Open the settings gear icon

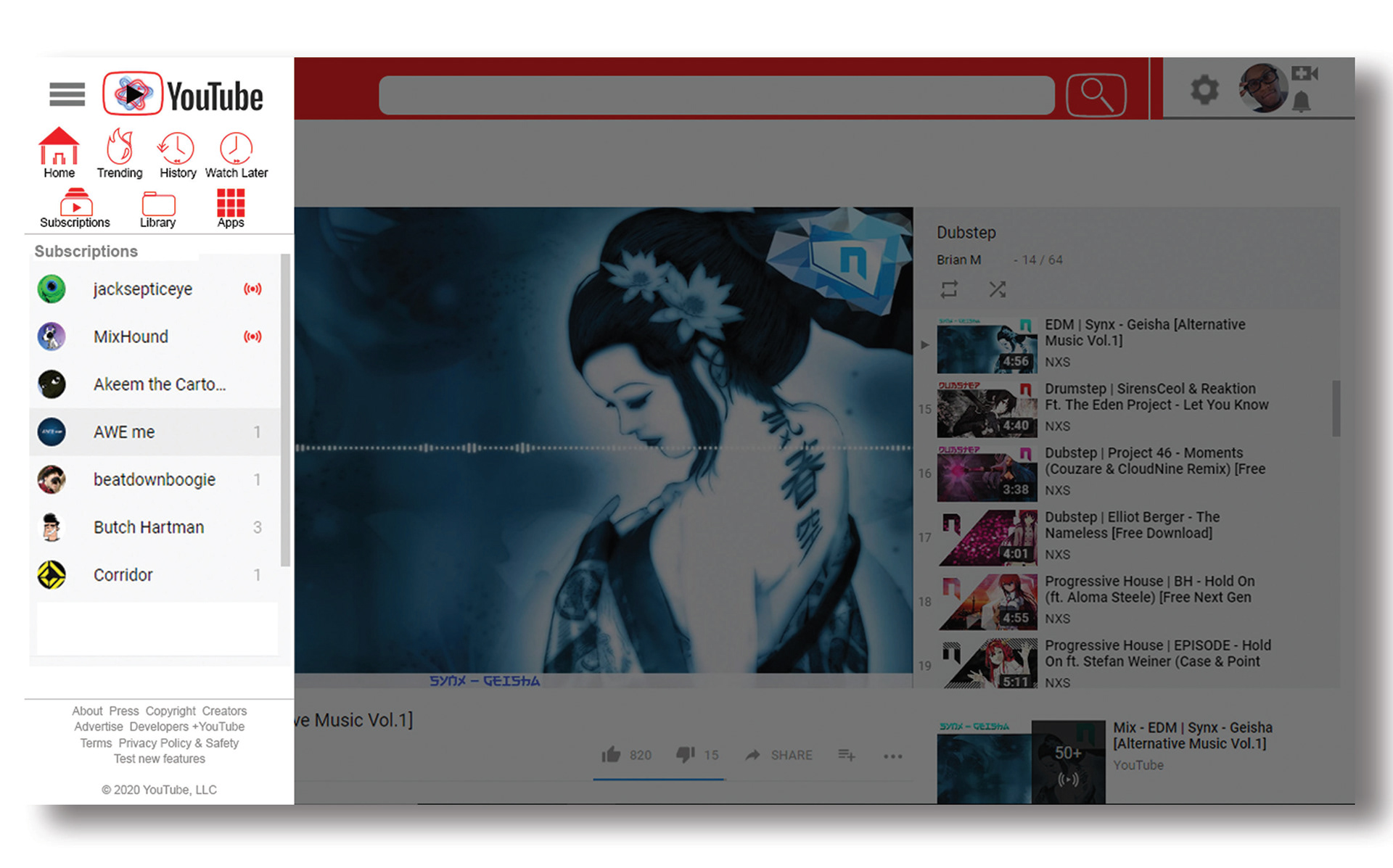(1204, 90)
